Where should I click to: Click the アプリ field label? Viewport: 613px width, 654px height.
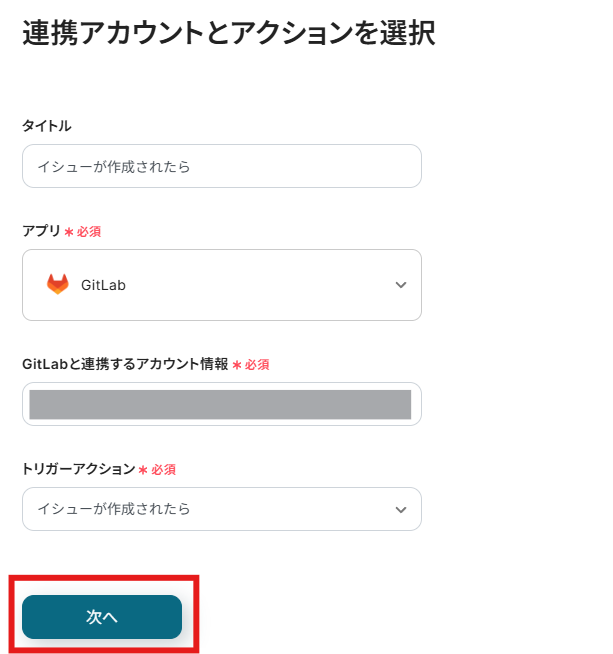tap(41, 231)
